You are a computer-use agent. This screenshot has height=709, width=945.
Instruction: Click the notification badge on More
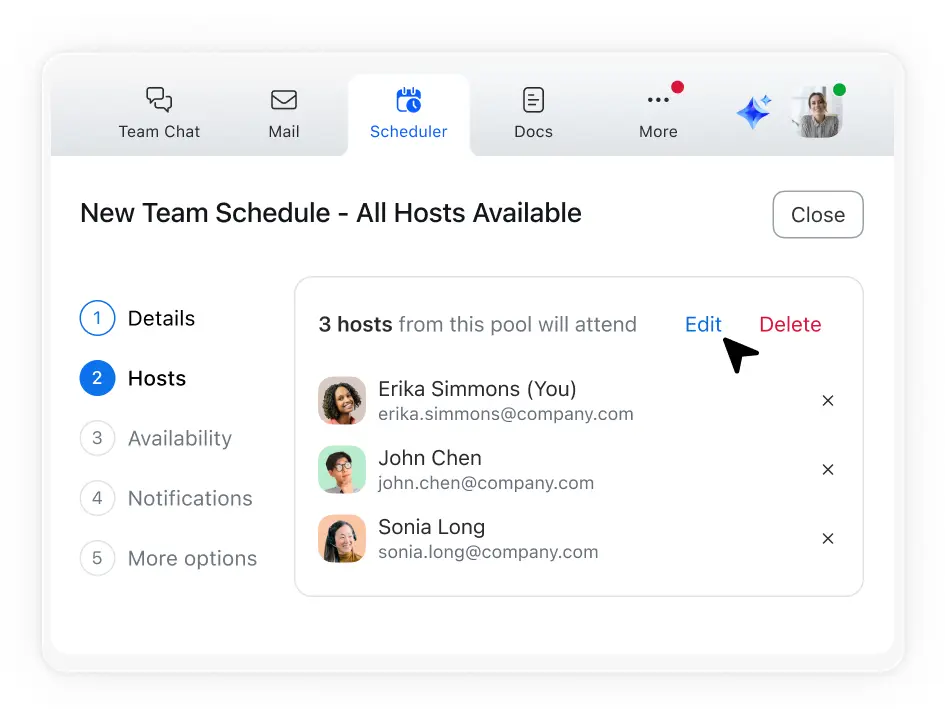677,86
